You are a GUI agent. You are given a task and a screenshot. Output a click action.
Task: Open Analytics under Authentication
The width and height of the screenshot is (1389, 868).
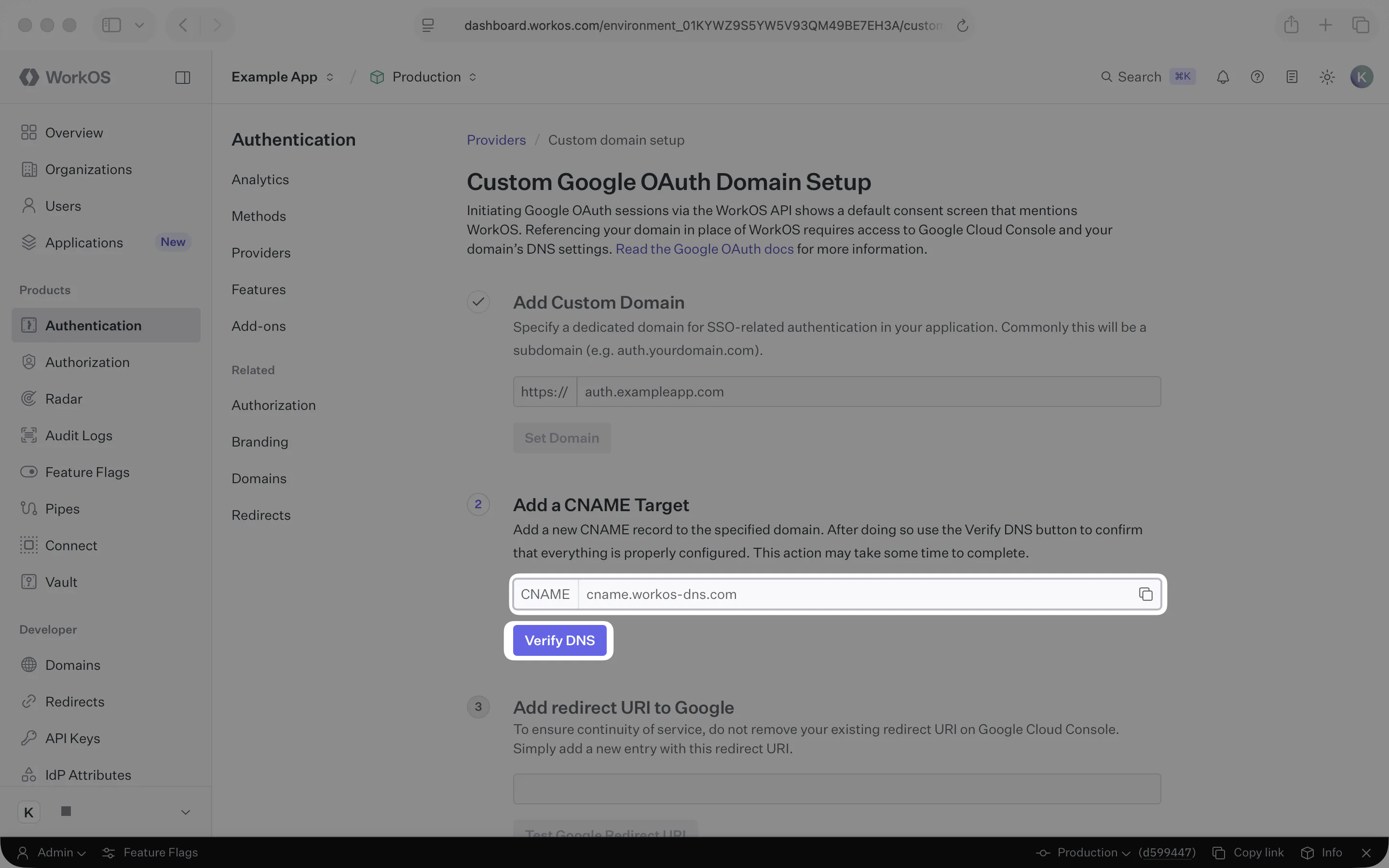[x=260, y=180]
